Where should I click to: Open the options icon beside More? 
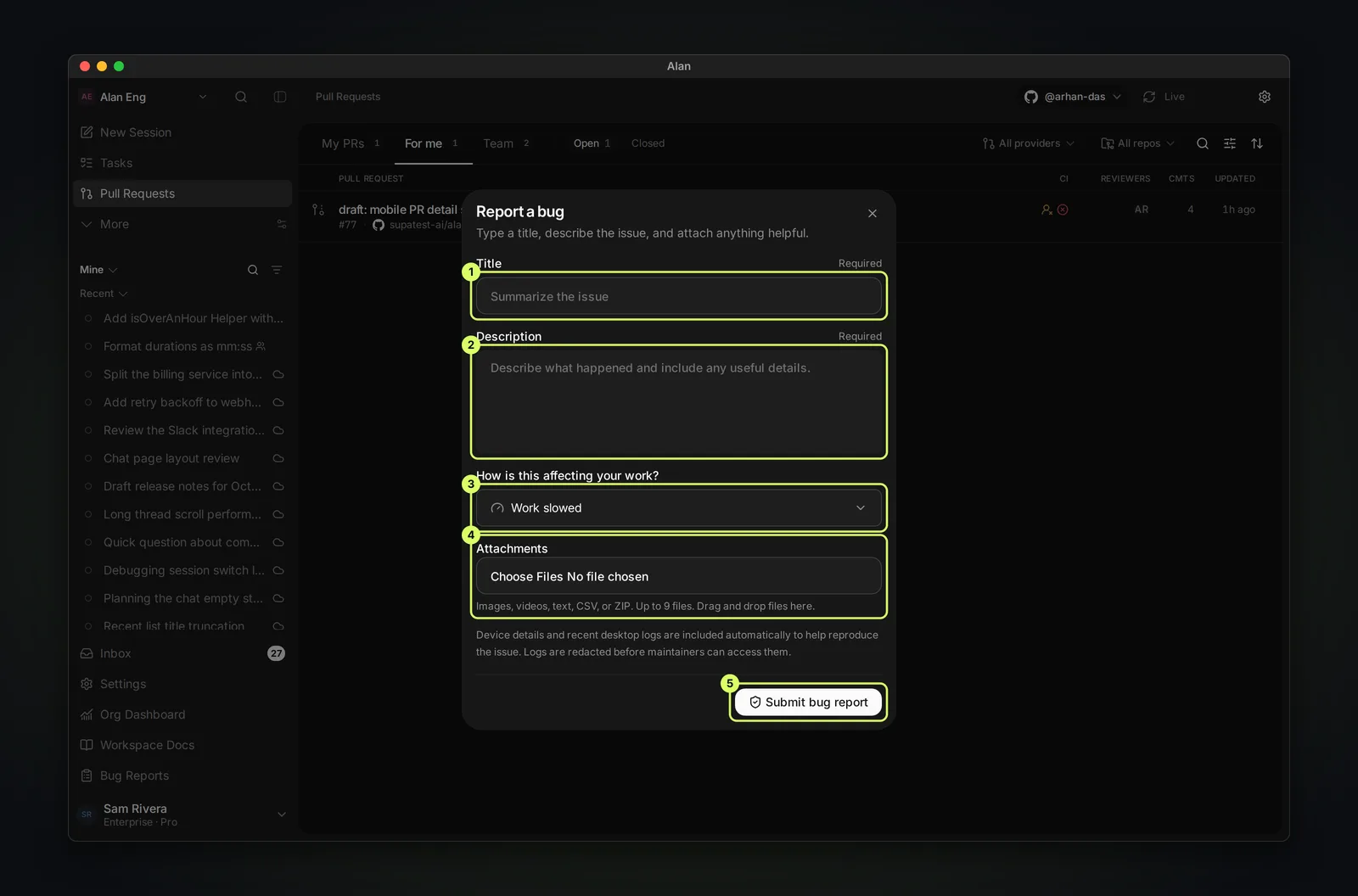click(282, 224)
